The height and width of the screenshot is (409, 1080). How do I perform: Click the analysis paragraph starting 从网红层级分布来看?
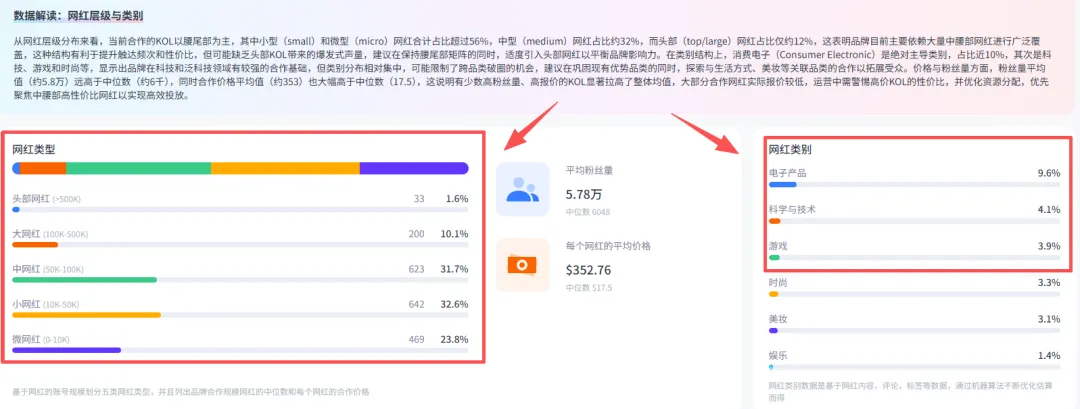click(534, 68)
